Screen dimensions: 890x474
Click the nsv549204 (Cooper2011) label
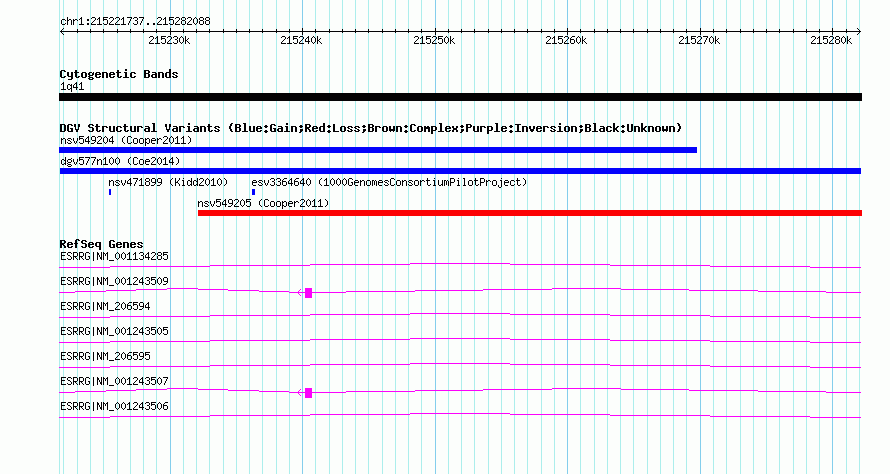[126, 140]
